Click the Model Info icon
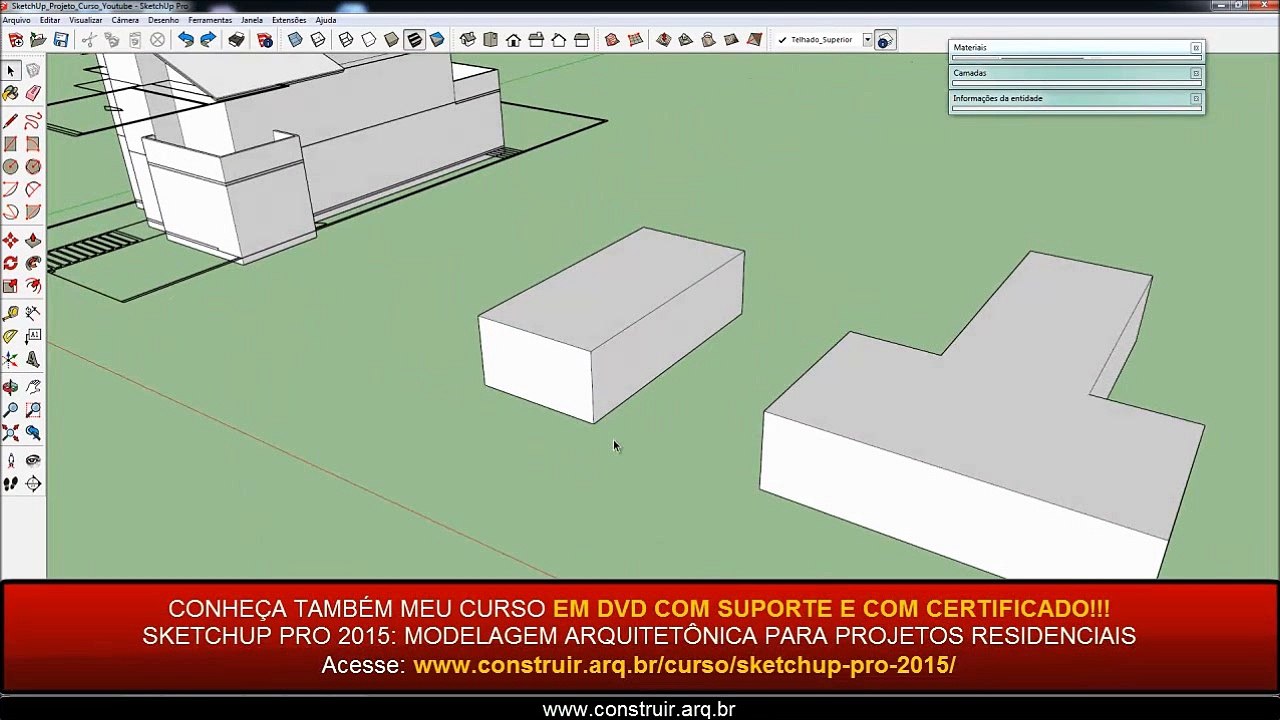This screenshot has height=720, width=1280. [265, 40]
